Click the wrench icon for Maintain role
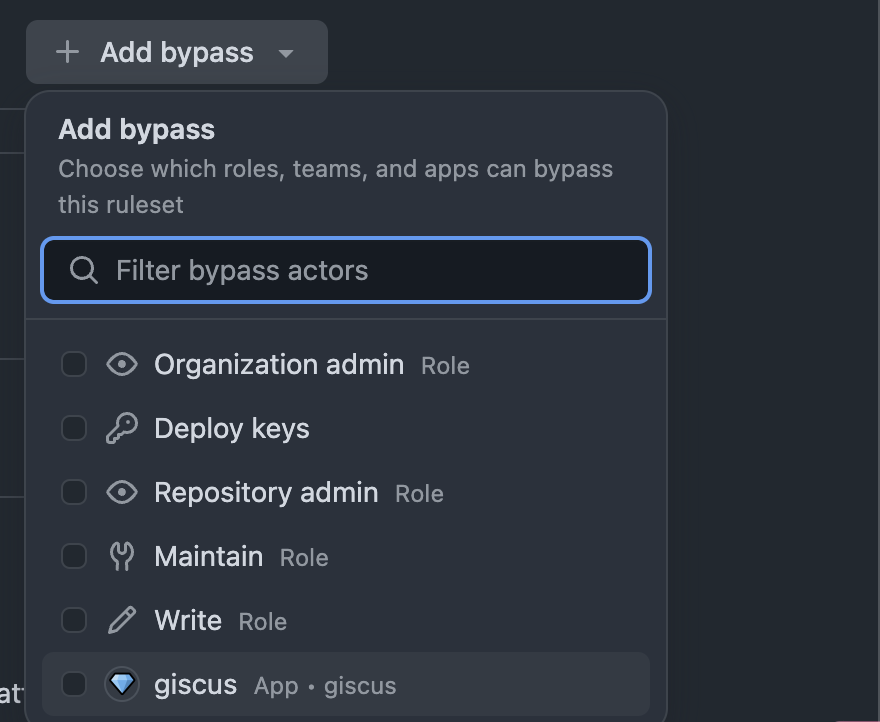Image resolution: width=880 pixels, height=722 pixels. point(121,556)
